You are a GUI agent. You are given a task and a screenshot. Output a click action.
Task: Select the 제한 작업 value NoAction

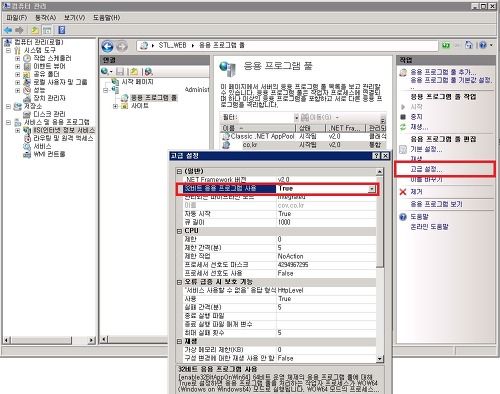tap(291, 256)
